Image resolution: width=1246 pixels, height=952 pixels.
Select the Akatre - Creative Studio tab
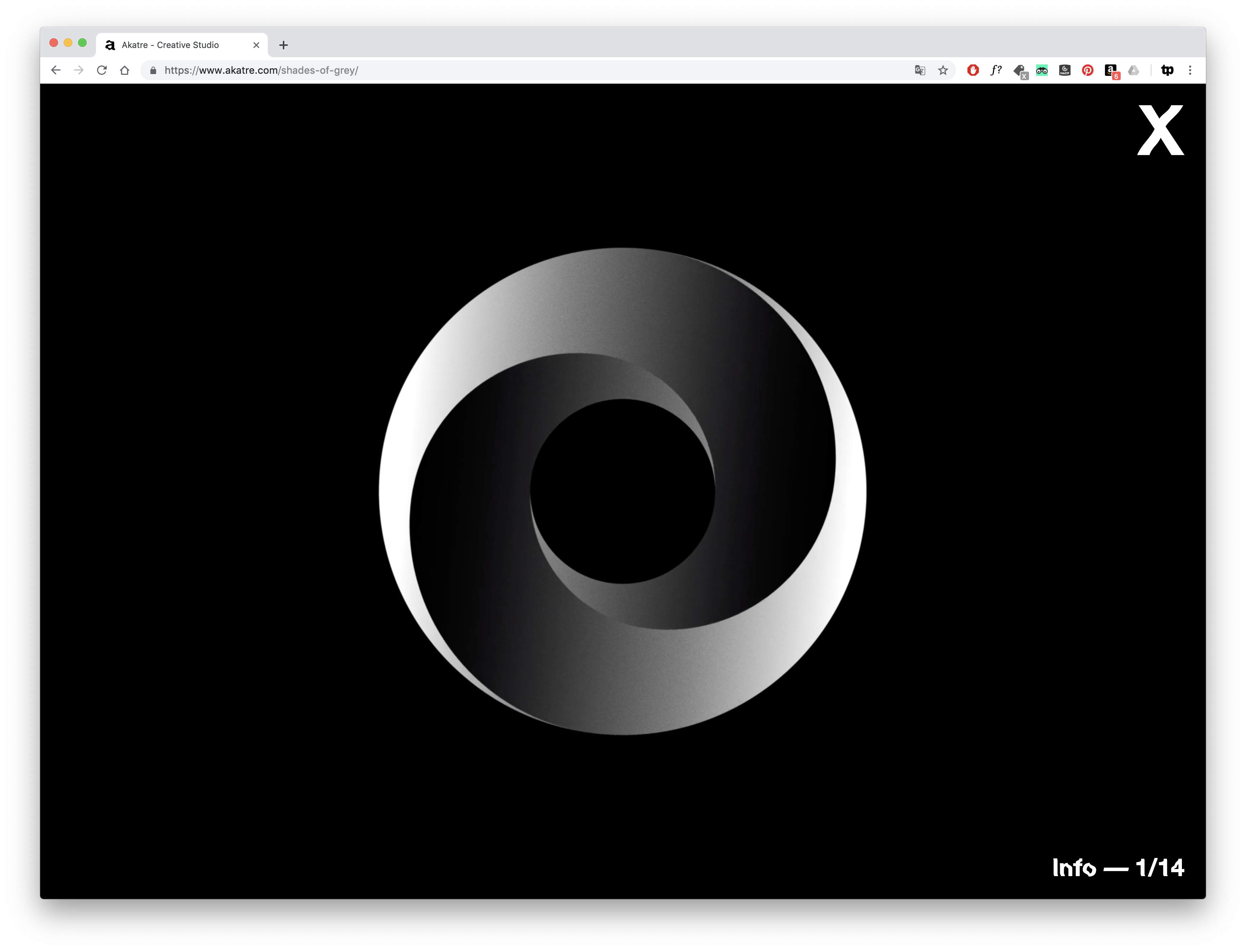click(x=170, y=45)
